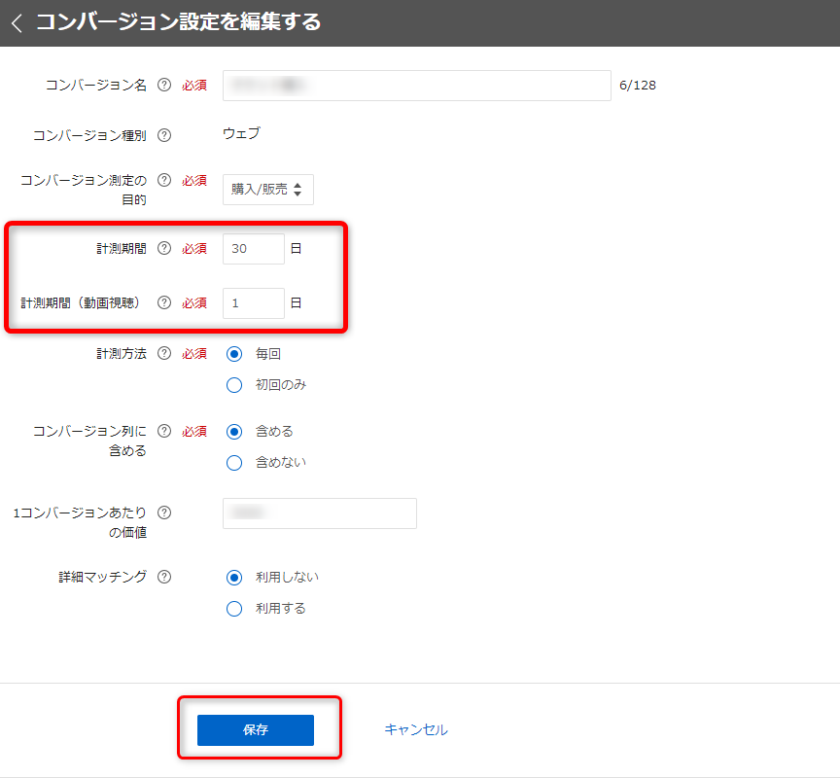Choose the 含めない radio option
840x778 pixels.
(x=235, y=463)
